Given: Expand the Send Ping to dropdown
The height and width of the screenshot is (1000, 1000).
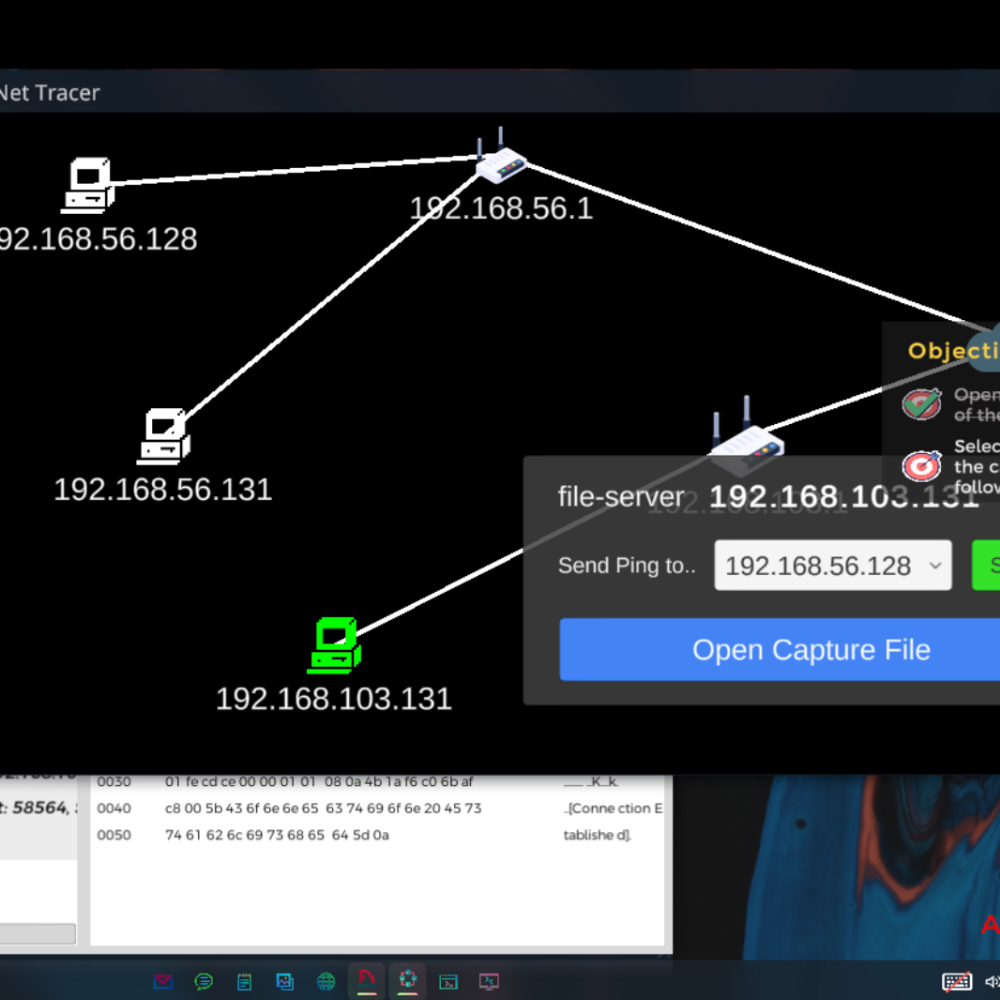Looking at the screenshot, I should point(833,566).
